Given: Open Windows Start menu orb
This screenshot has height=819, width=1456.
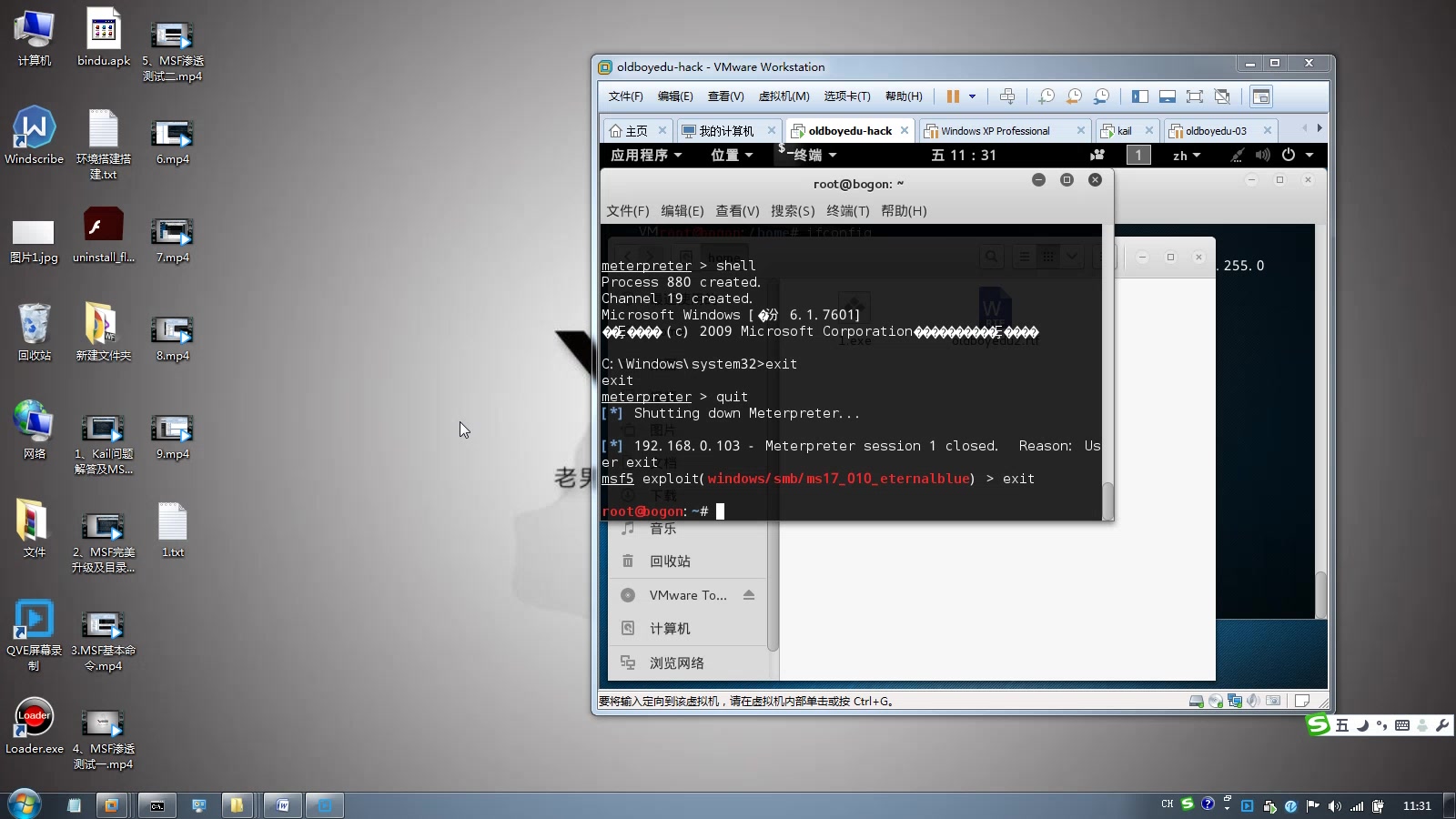Looking at the screenshot, I should pyautogui.click(x=25, y=804).
